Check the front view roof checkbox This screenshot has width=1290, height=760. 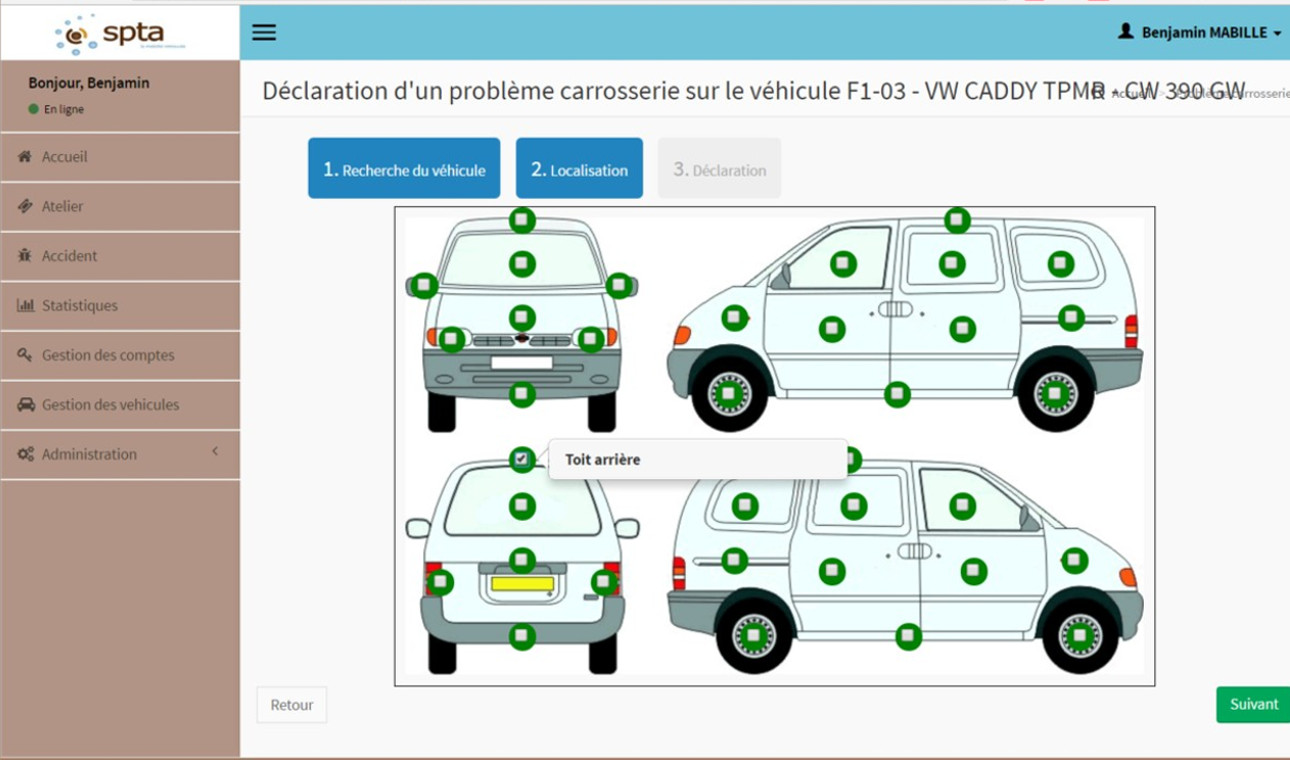point(522,220)
